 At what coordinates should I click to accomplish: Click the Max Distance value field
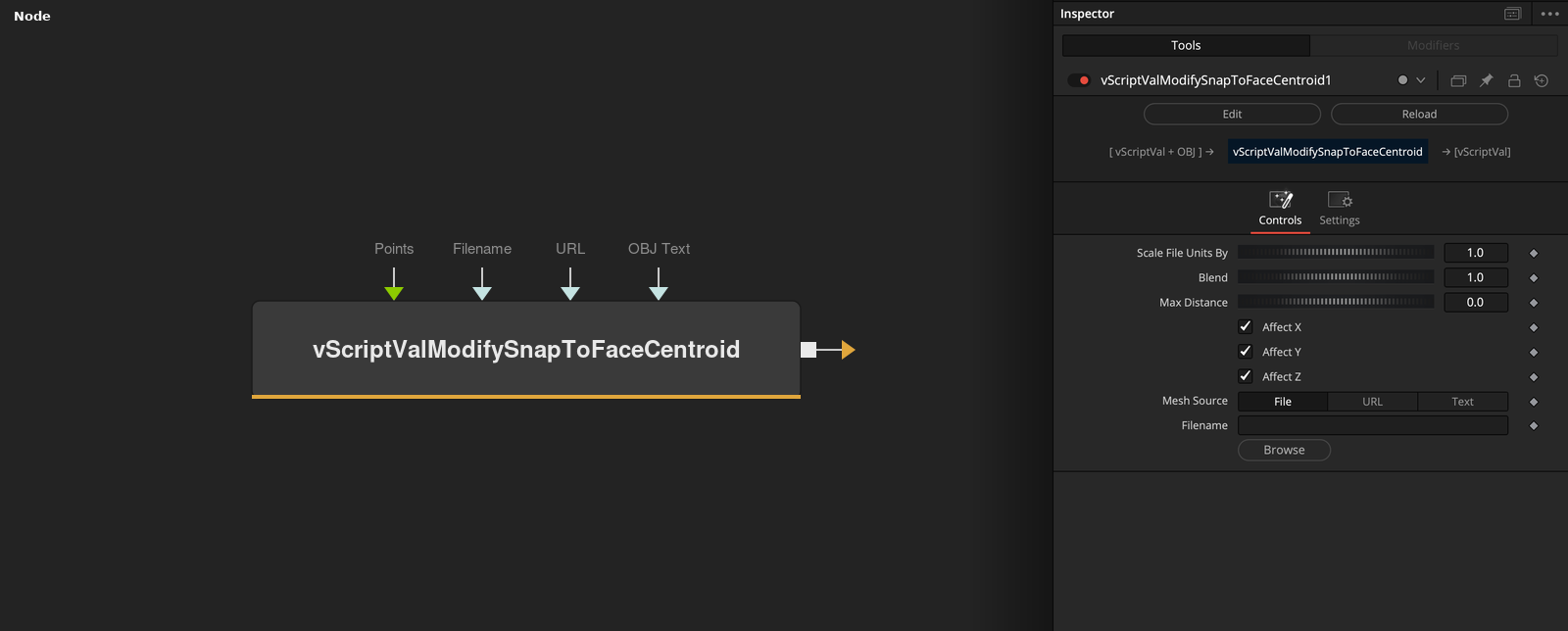tap(1476, 302)
